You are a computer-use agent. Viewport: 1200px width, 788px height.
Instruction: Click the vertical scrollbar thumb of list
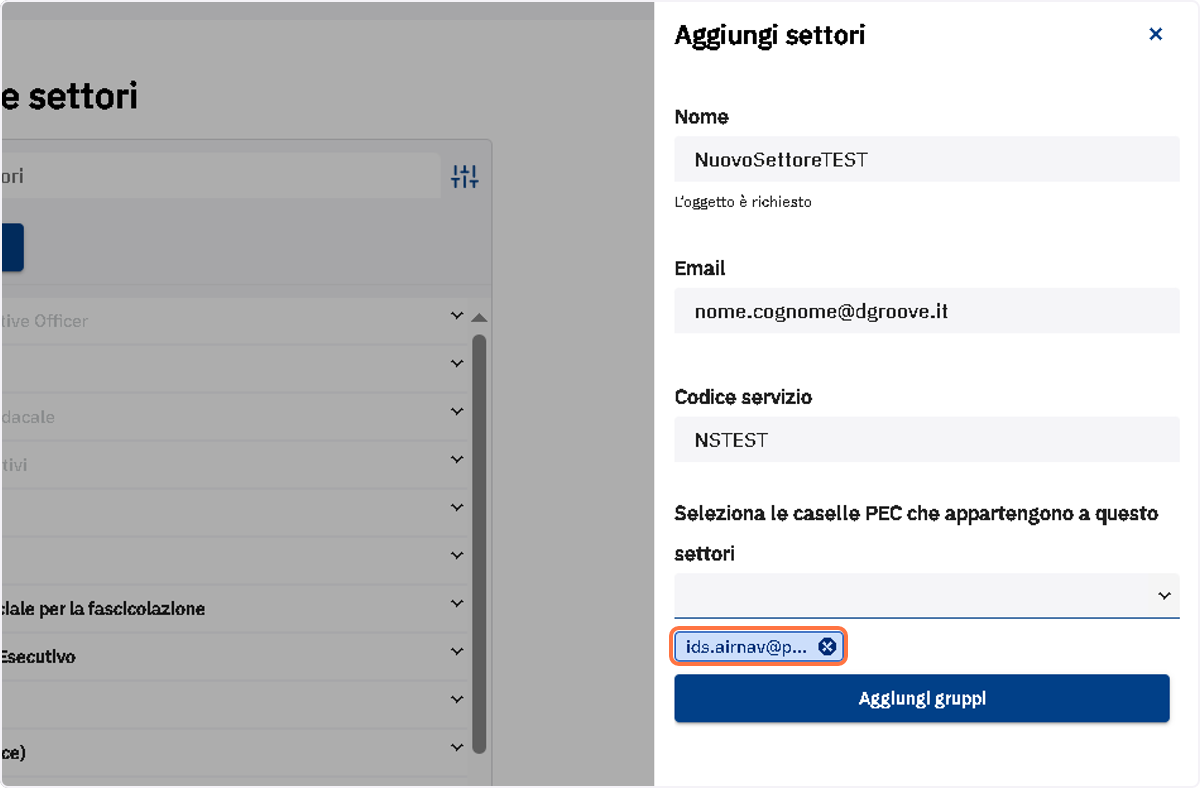pyautogui.click(x=479, y=543)
